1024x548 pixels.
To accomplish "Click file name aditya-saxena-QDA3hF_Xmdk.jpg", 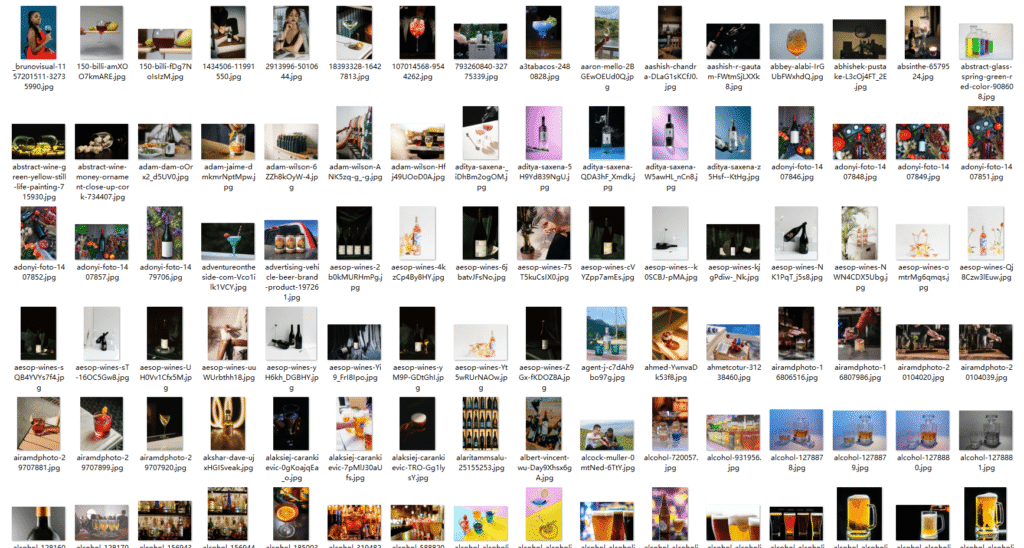I will point(607,177).
